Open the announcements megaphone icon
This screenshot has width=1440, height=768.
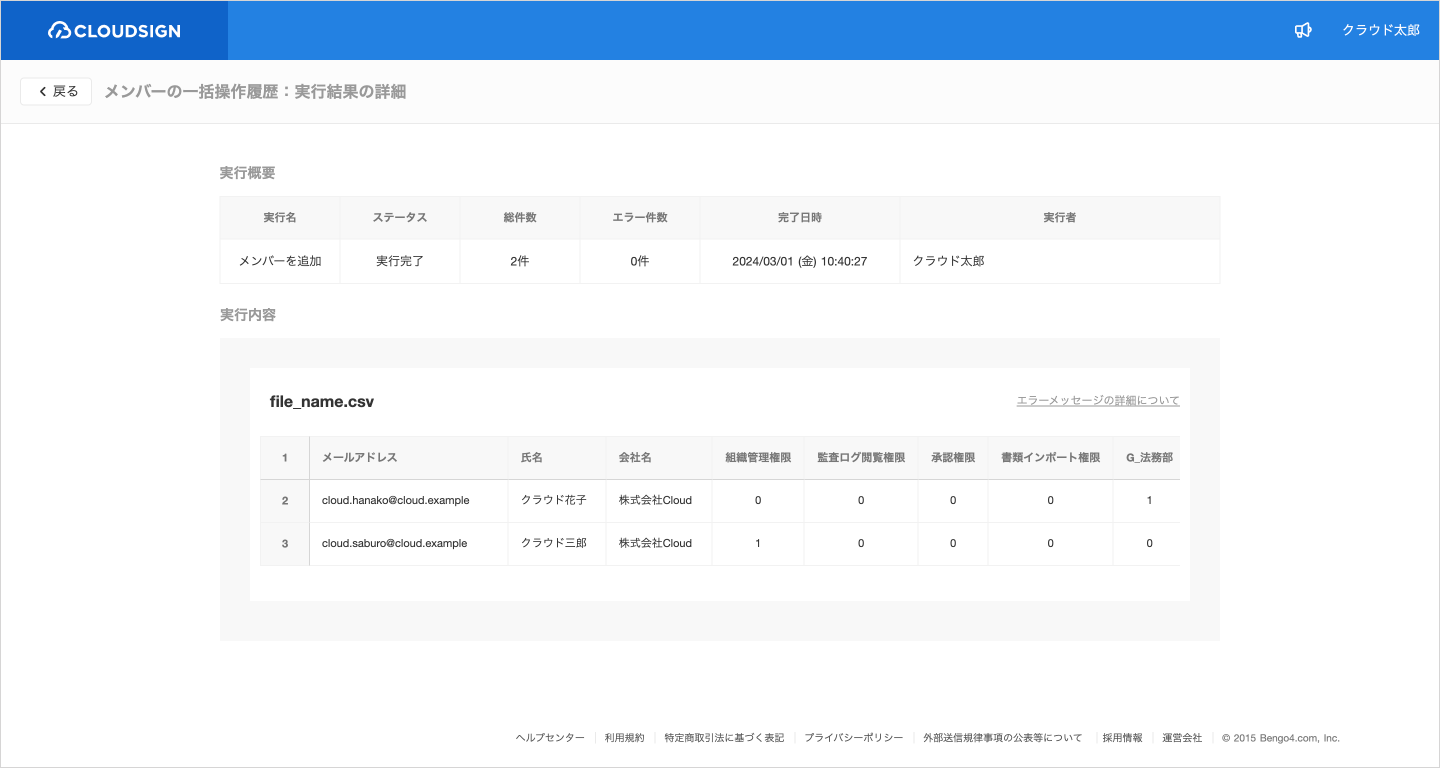click(x=1303, y=30)
